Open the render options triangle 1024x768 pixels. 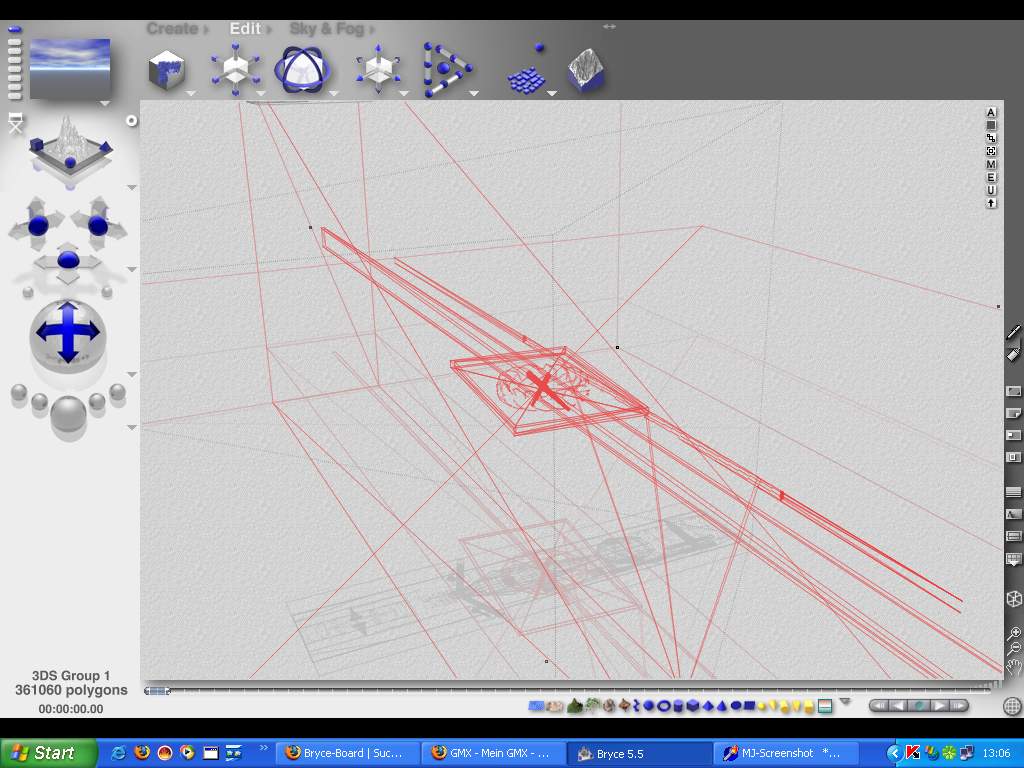tap(132, 428)
